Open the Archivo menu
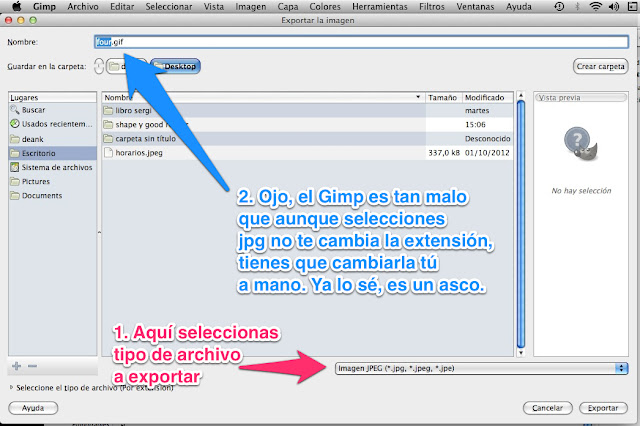The height and width of the screenshot is (426, 640). coord(83,7)
